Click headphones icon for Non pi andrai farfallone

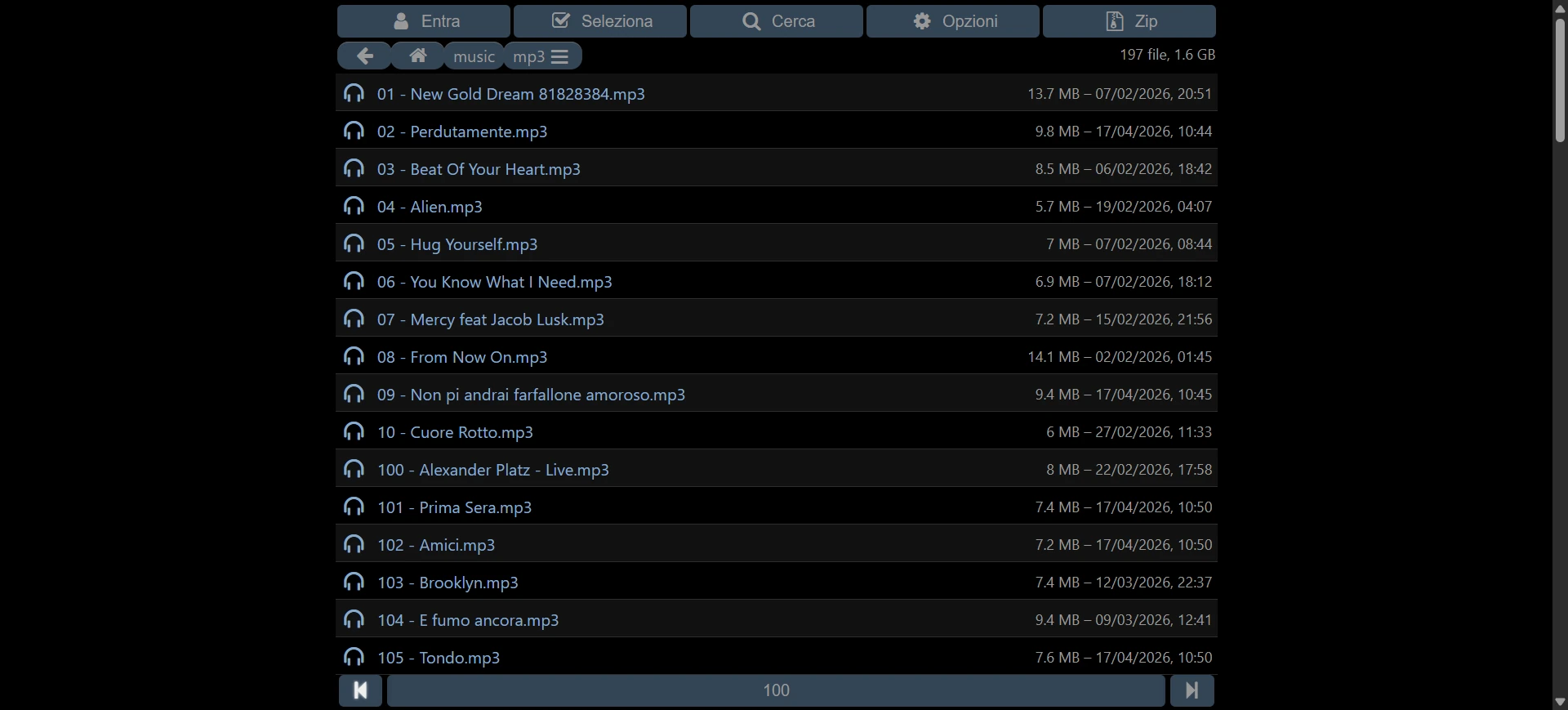pyautogui.click(x=354, y=394)
